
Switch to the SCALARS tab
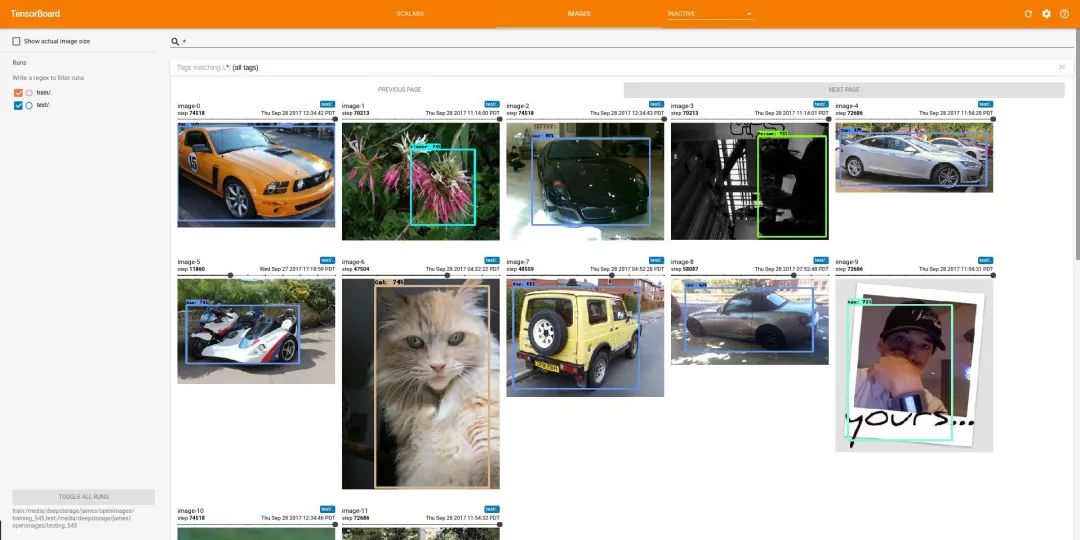pyautogui.click(x=410, y=14)
